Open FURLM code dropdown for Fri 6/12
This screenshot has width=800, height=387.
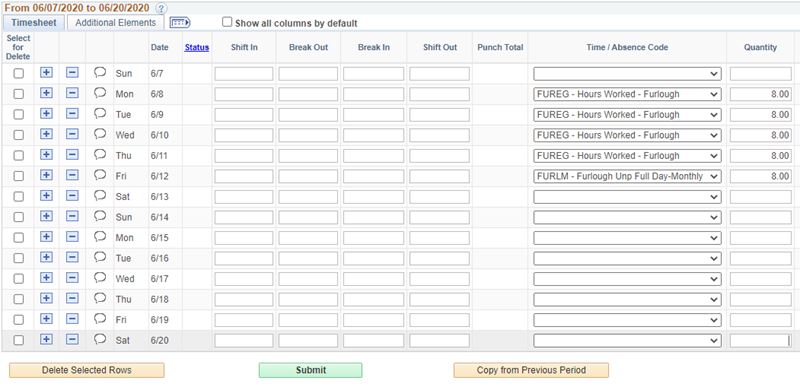click(627, 176)
